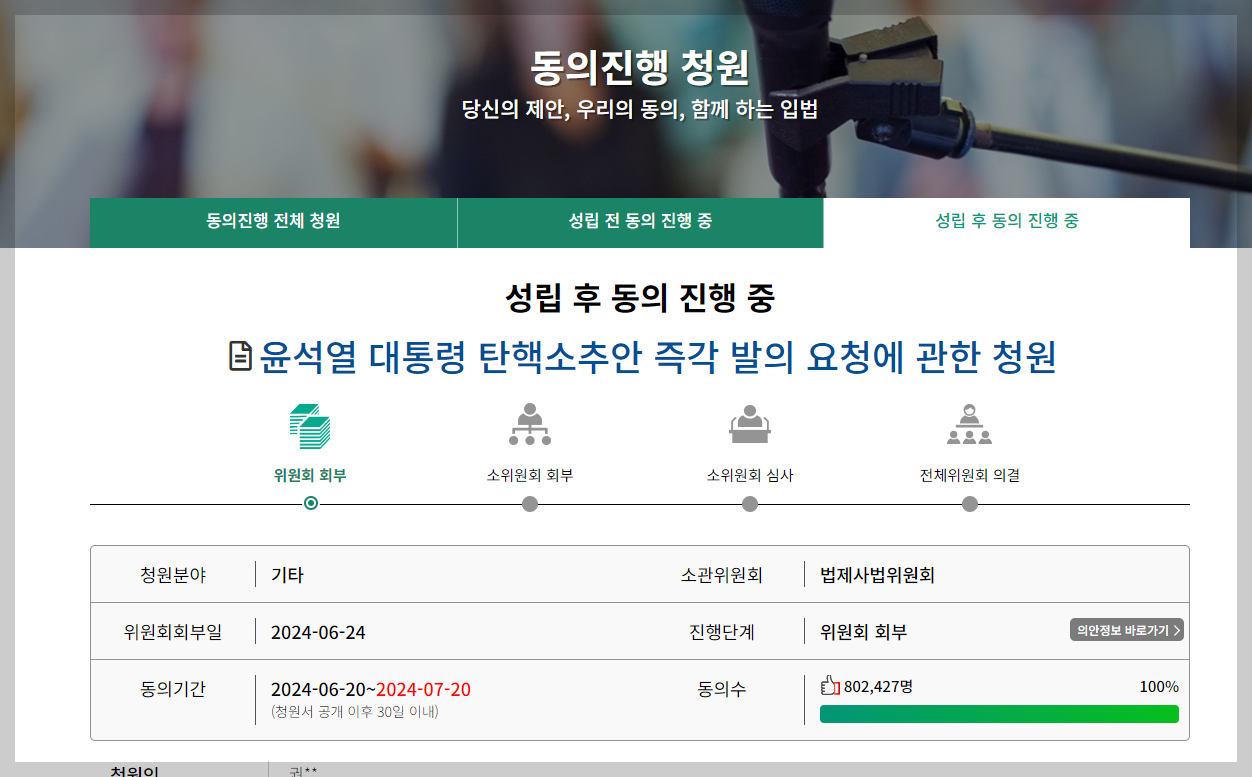This screenshot has height=777, width=1252.
Task: Switch to the 동의진행 전체 청원 tab
Action: (273, 222)
